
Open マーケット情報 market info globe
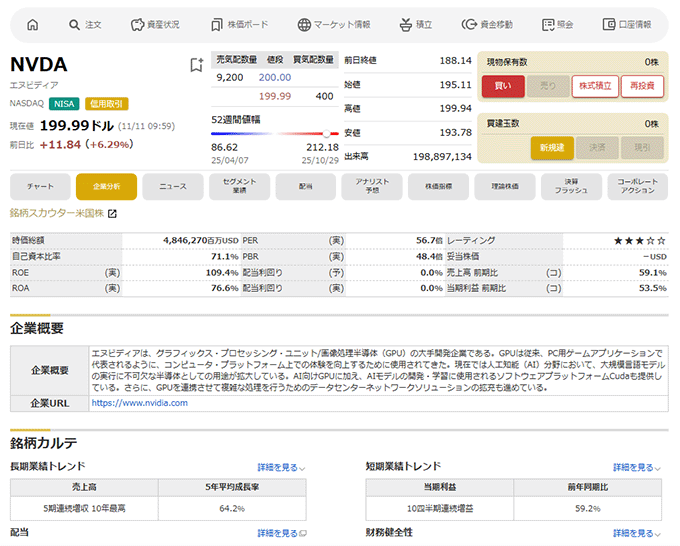333,24
